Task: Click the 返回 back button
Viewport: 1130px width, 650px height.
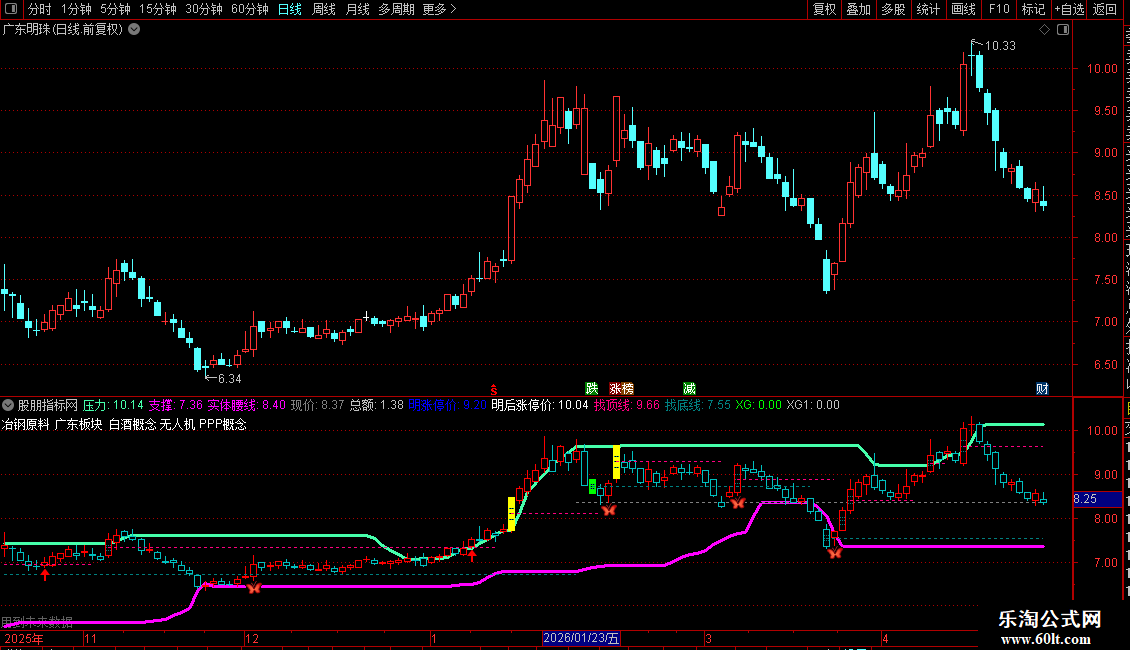Action: 1105,9
